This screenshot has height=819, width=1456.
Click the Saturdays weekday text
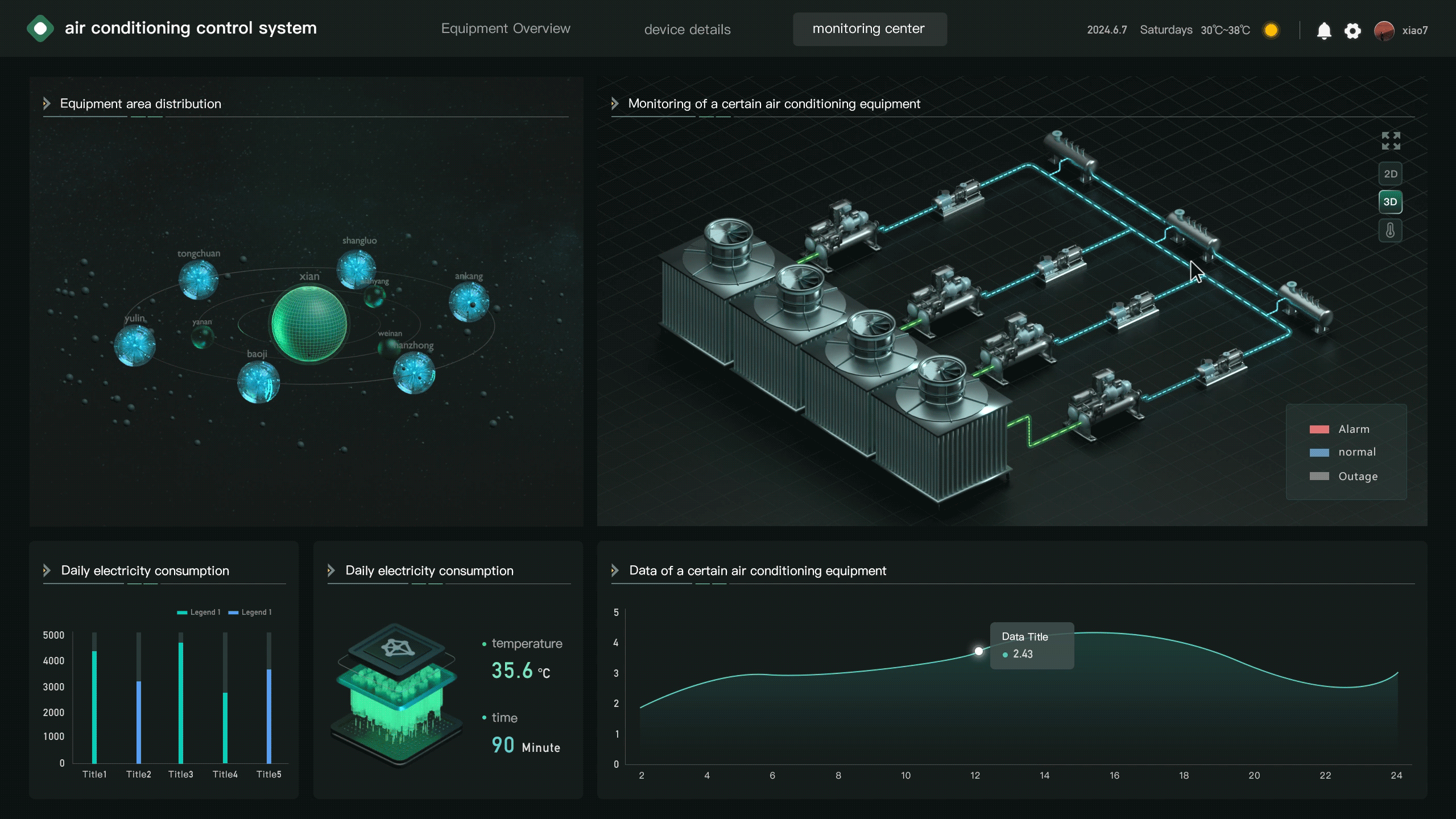pyautogui.click(x=1166, y=30)
